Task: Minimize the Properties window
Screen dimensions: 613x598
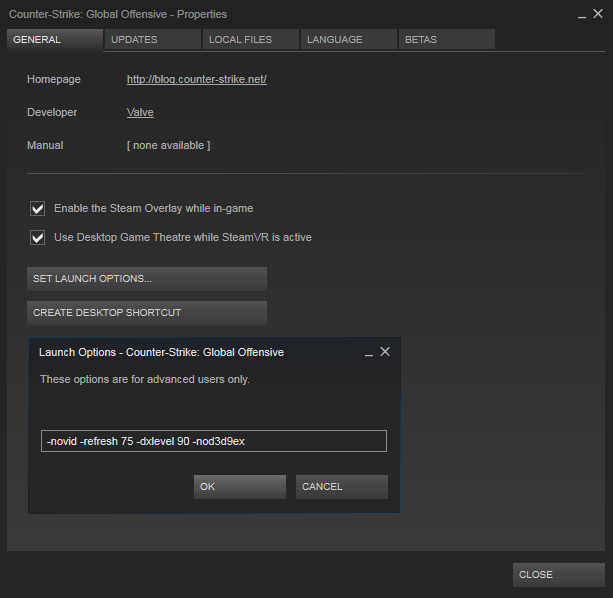Action: click(x=582, y=16)
